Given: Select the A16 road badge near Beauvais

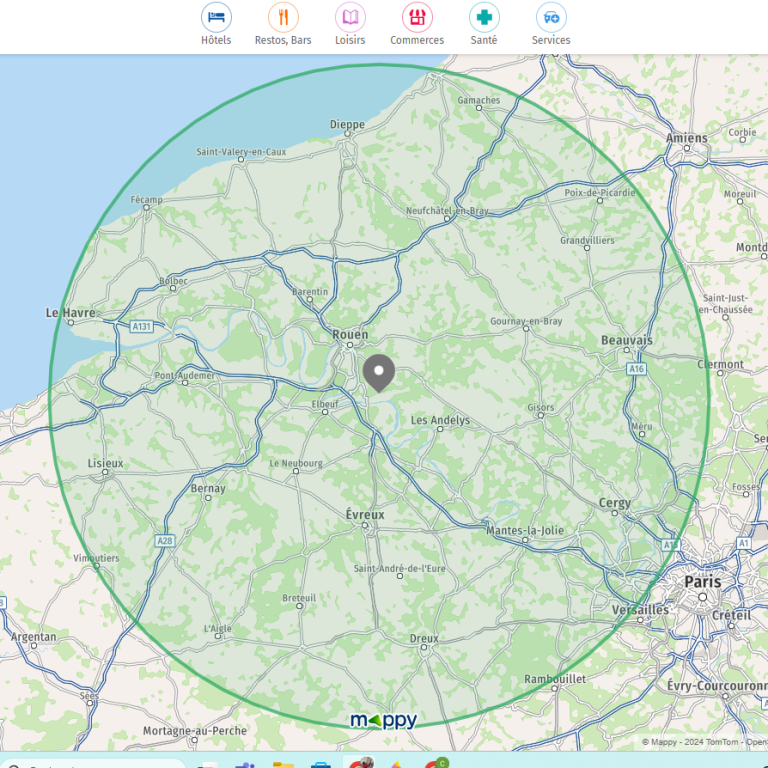Looking at the screenshot, I should tap(636, 369).
